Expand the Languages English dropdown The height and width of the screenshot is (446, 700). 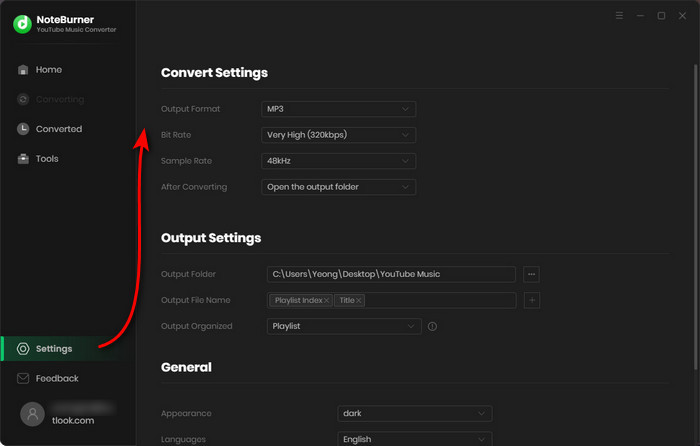[415, 439]
